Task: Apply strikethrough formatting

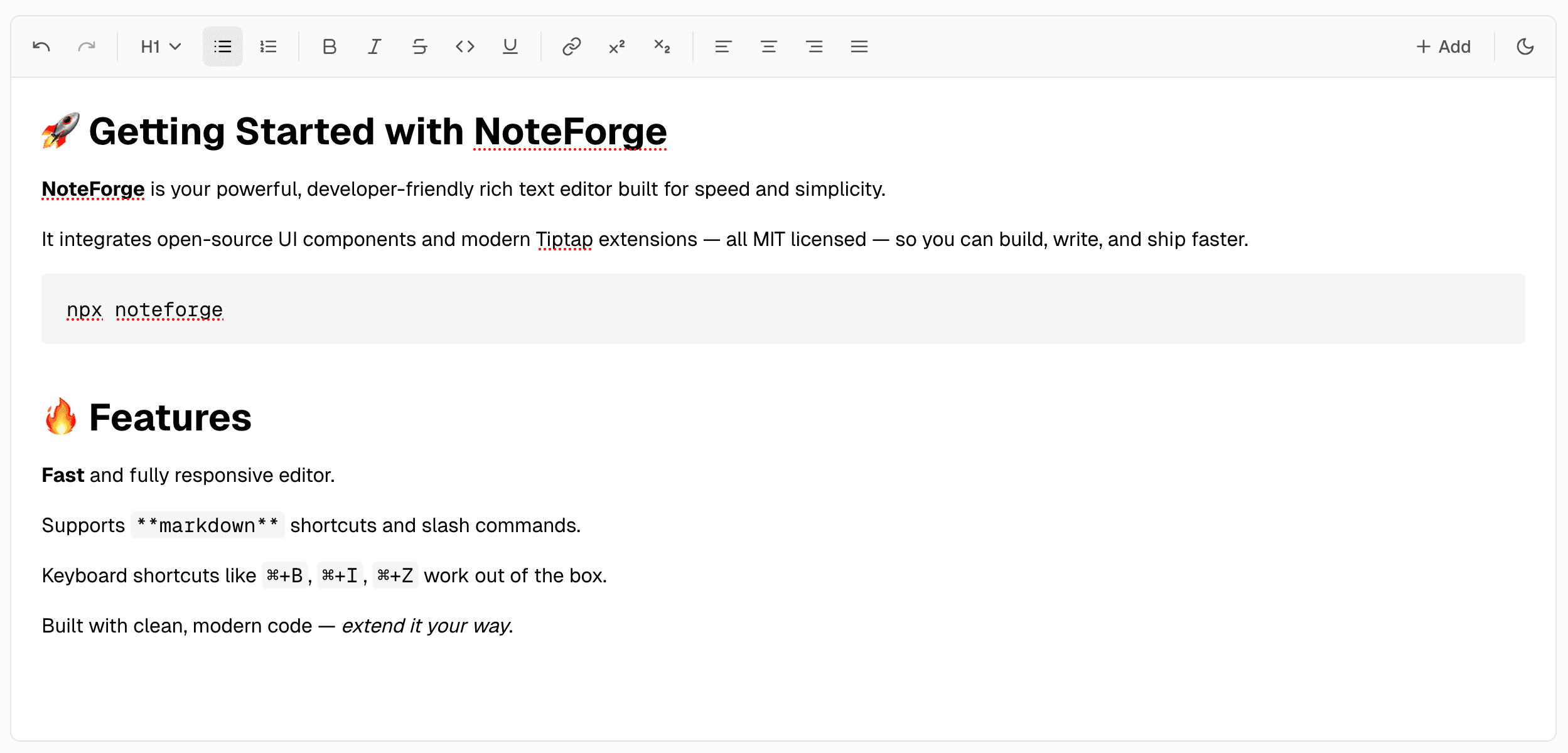Action: click(x=420, y=46)
